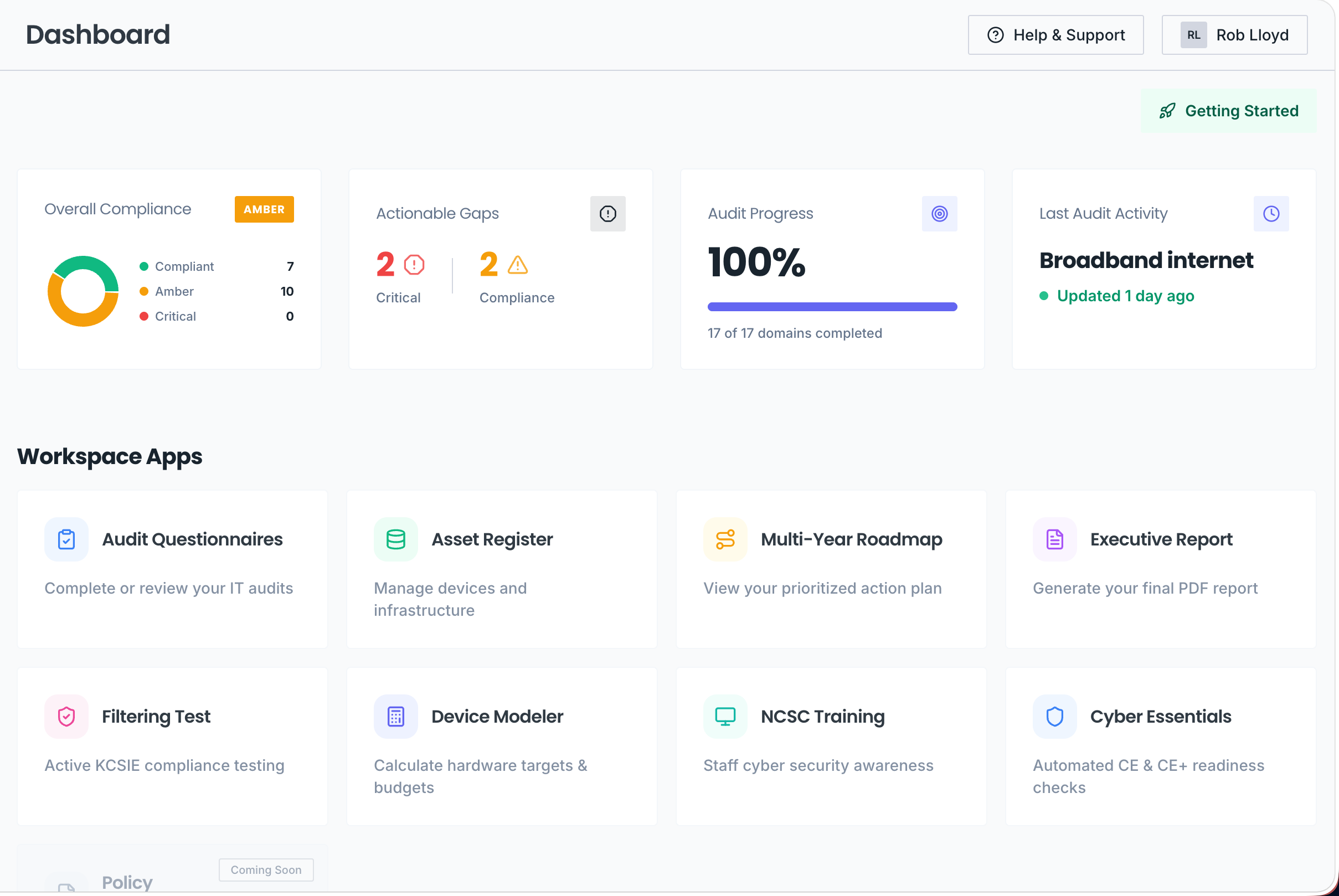Image resolution: width=1339 pixels, height=896 pixels.
Task: Click the amber compliance triangle warning icon
Action: pos(518,265)
